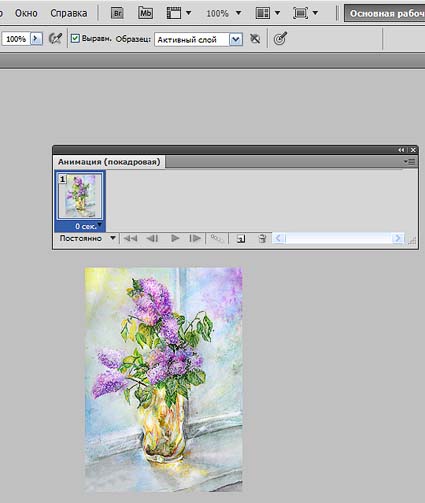This screenshot has height=503, width=425.
Task: Click the Tween animation frames icon
Action: coord(217,238)
